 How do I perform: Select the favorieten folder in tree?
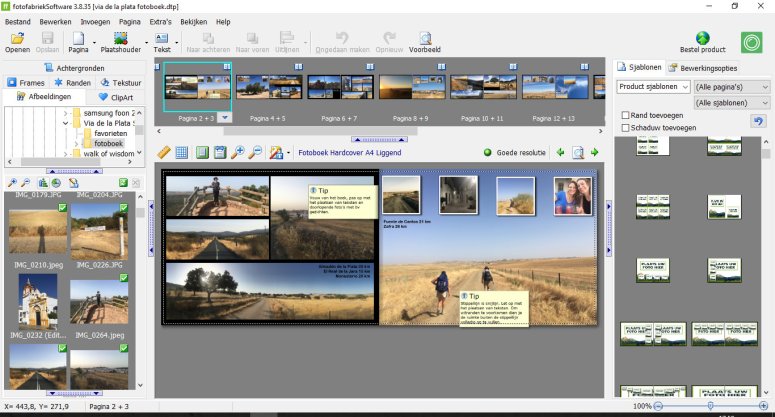[111, 133]
